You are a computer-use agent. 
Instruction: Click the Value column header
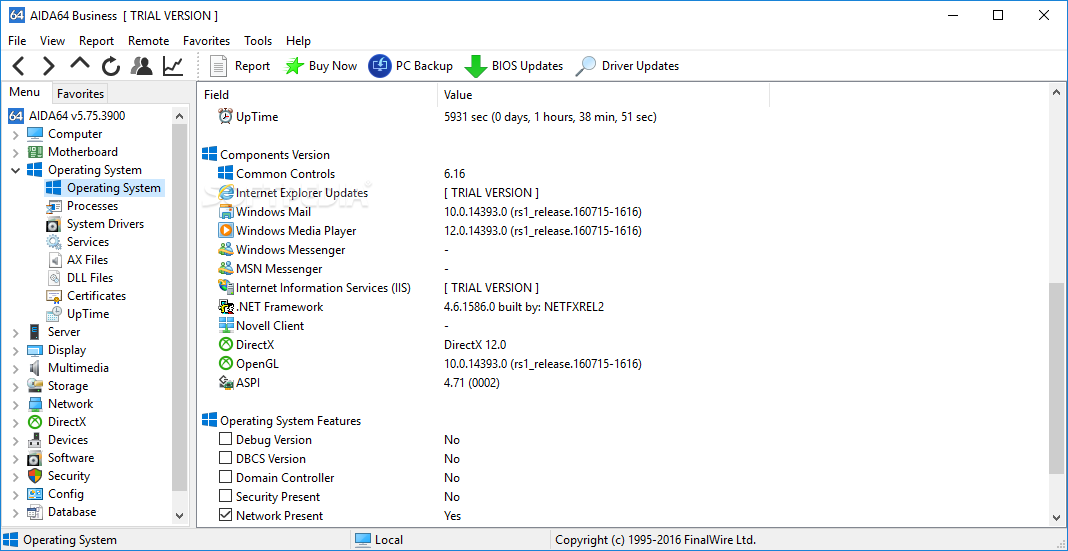[x=603, y=95]
